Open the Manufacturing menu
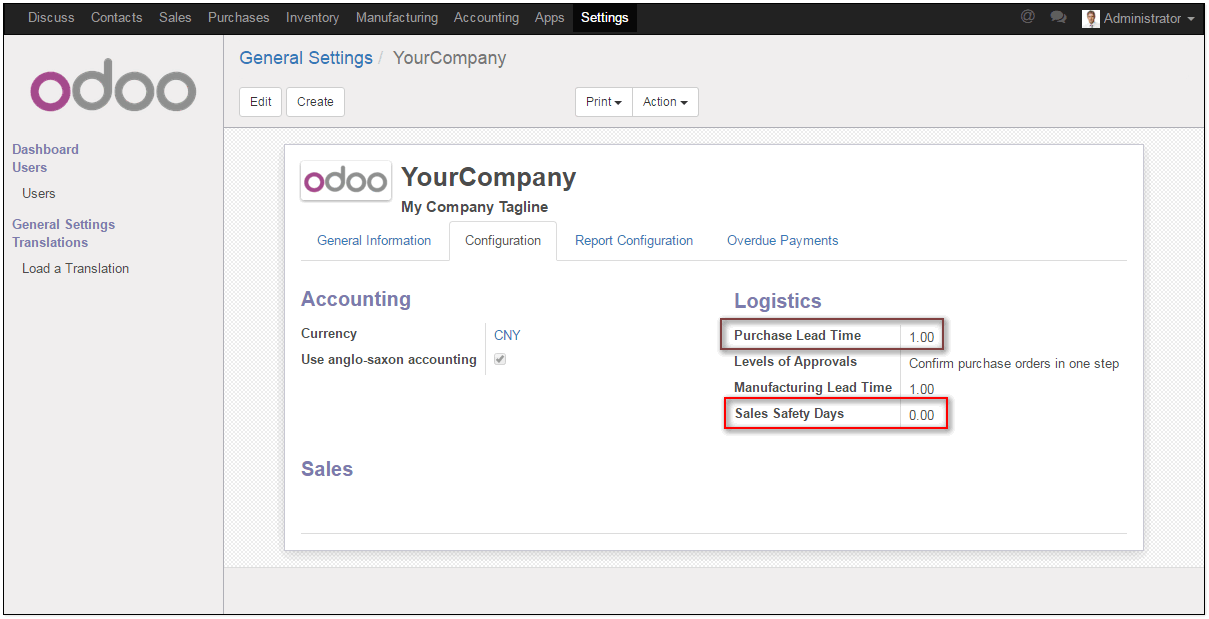This screenshot has width=1209, height=619. coord(397,18)
